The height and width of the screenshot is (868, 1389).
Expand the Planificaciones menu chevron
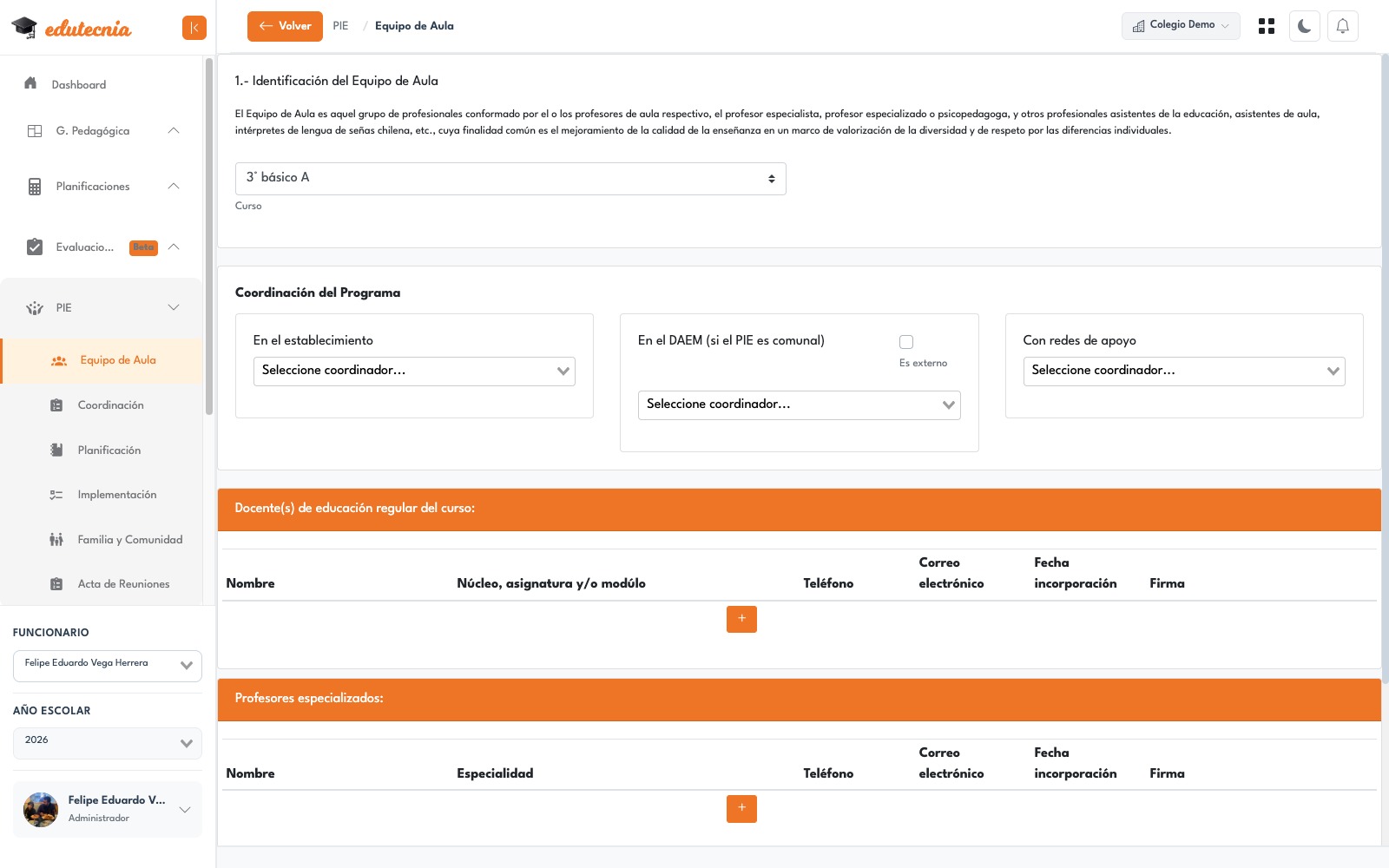point(174,187)
